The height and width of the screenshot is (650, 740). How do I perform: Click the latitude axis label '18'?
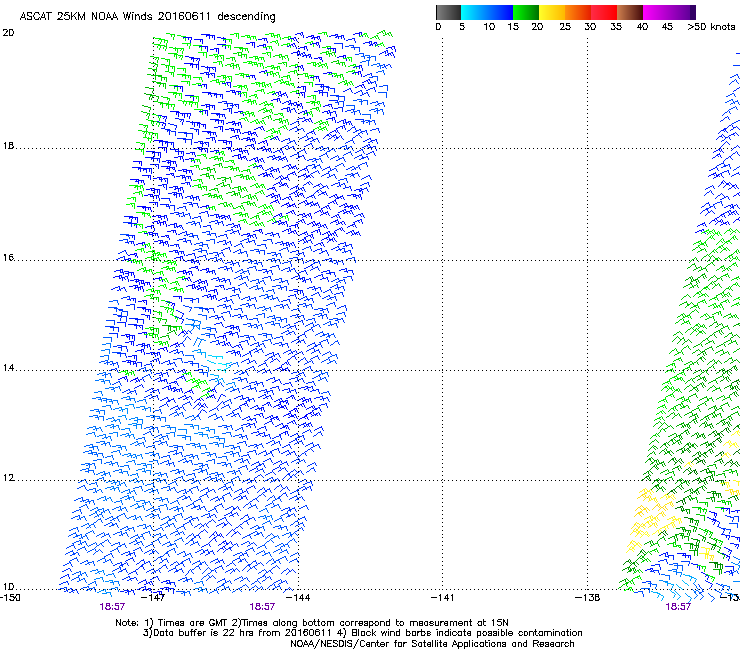8,146
